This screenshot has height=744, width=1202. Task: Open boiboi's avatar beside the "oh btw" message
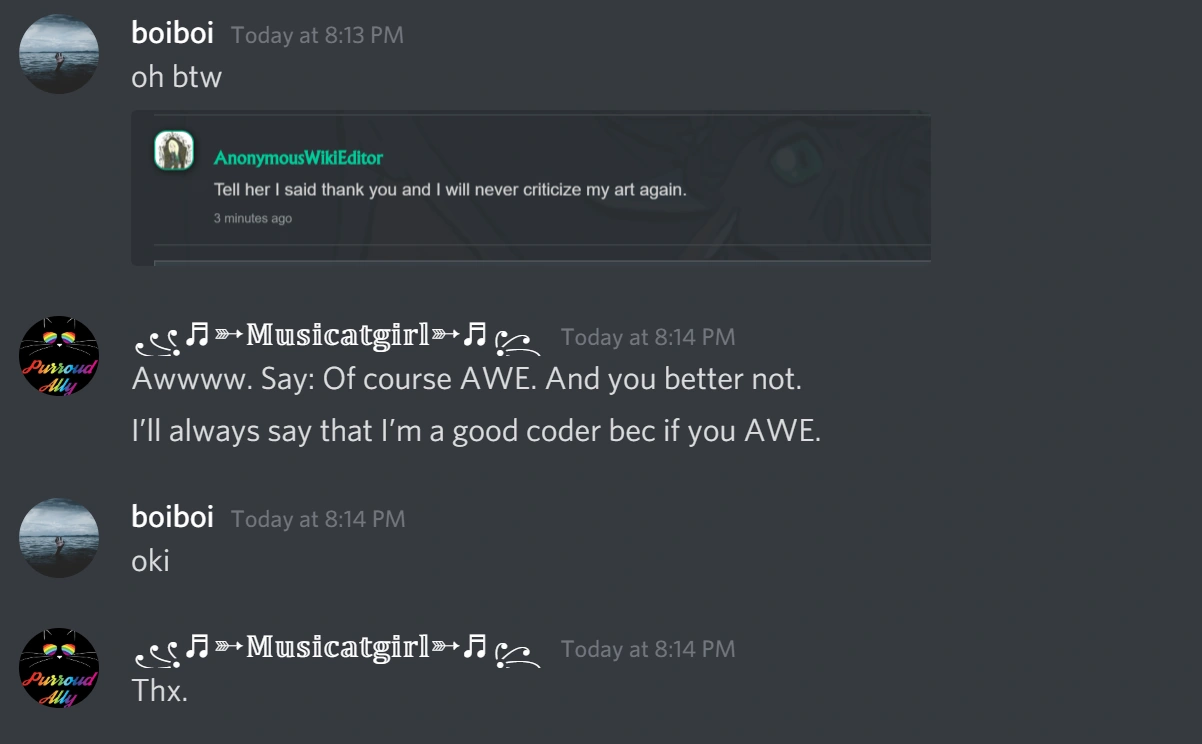(59, 54)
